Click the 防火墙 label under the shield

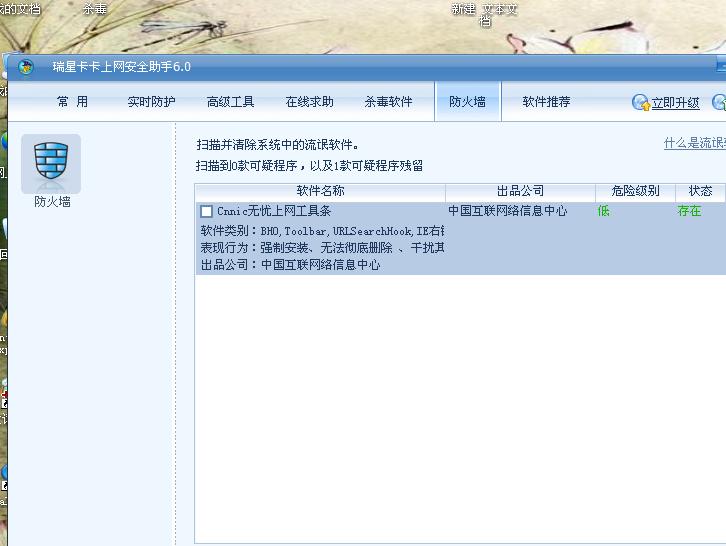[x=52, y=202]
